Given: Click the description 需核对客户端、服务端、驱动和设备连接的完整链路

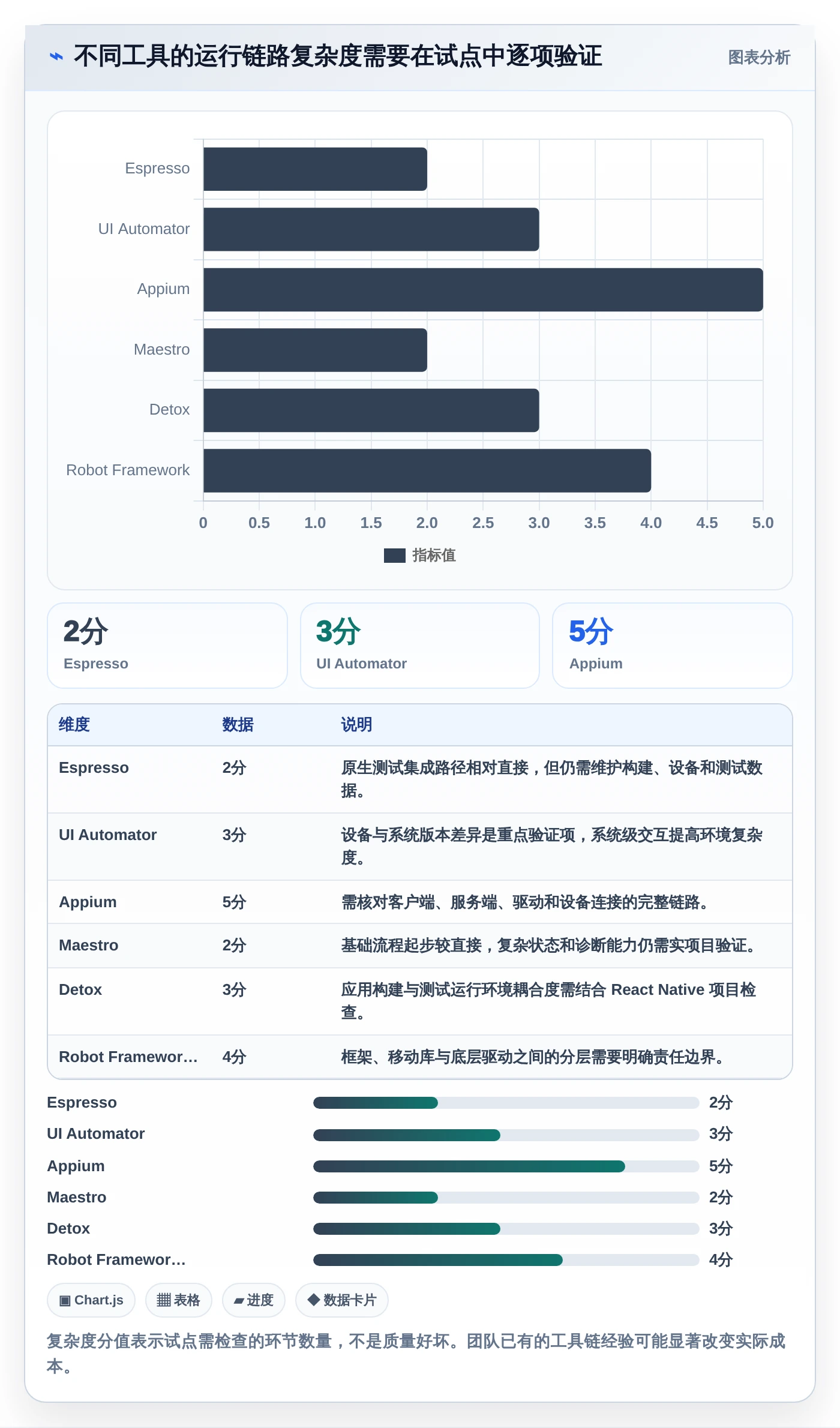Looking at the screenshot, I should 524,902.
